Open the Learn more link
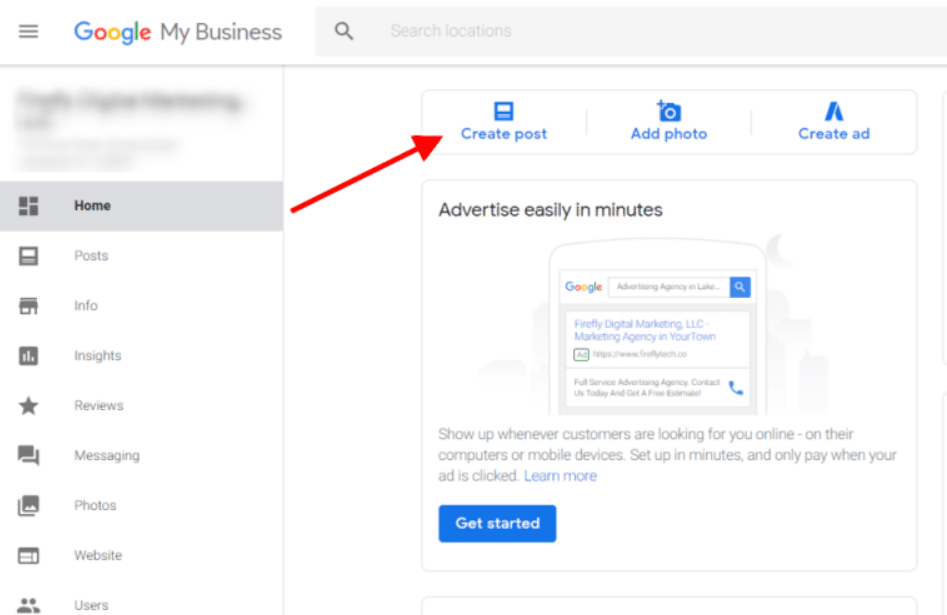Viewport: 947px width, 615px height. pos(560,475)
